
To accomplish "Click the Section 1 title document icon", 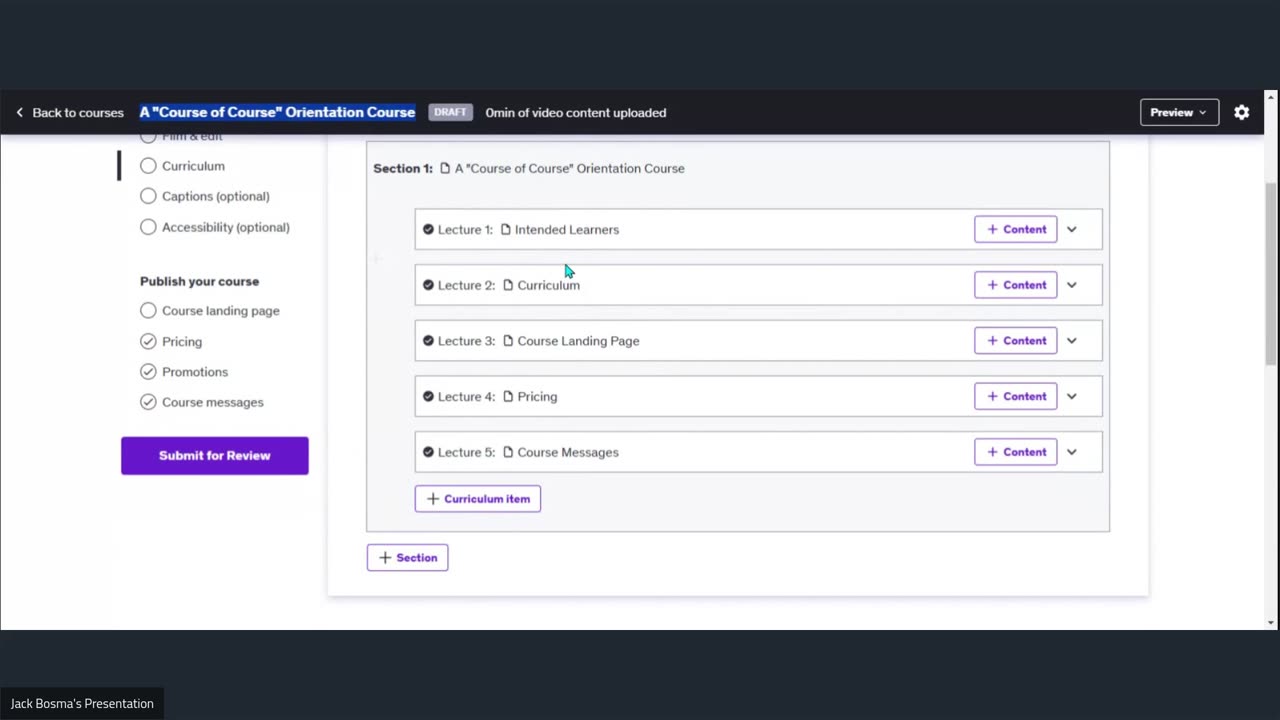I will point(445,168).
